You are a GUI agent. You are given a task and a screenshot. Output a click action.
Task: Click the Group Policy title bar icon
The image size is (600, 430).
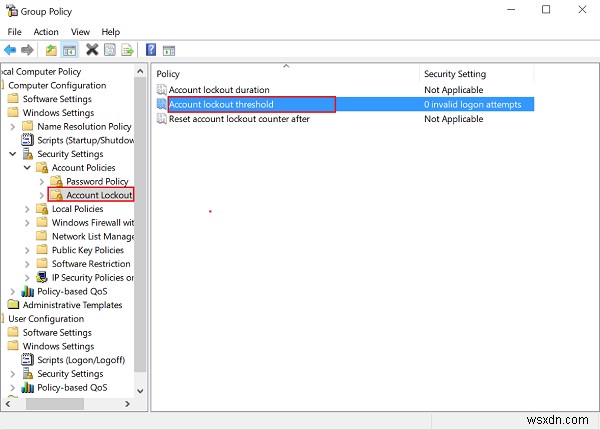coord(11,10)
